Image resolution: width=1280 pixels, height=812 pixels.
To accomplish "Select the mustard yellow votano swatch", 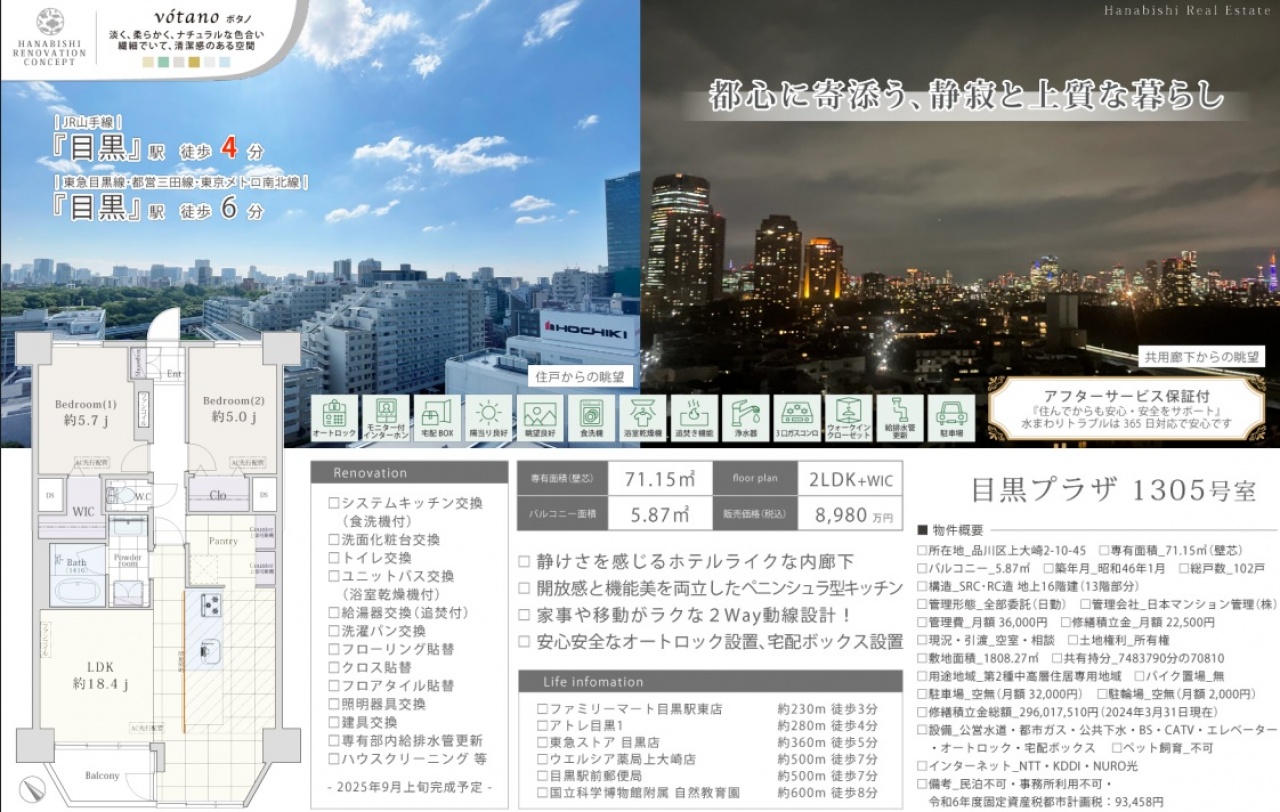I will [194, 62].
